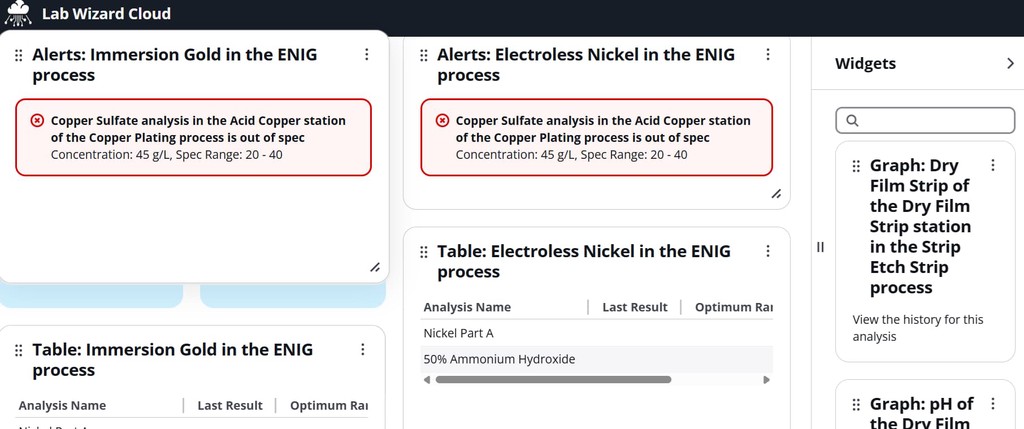Click the Widgets panel splitter handle
Viewport: 1024px width, 429px height.
820,247
